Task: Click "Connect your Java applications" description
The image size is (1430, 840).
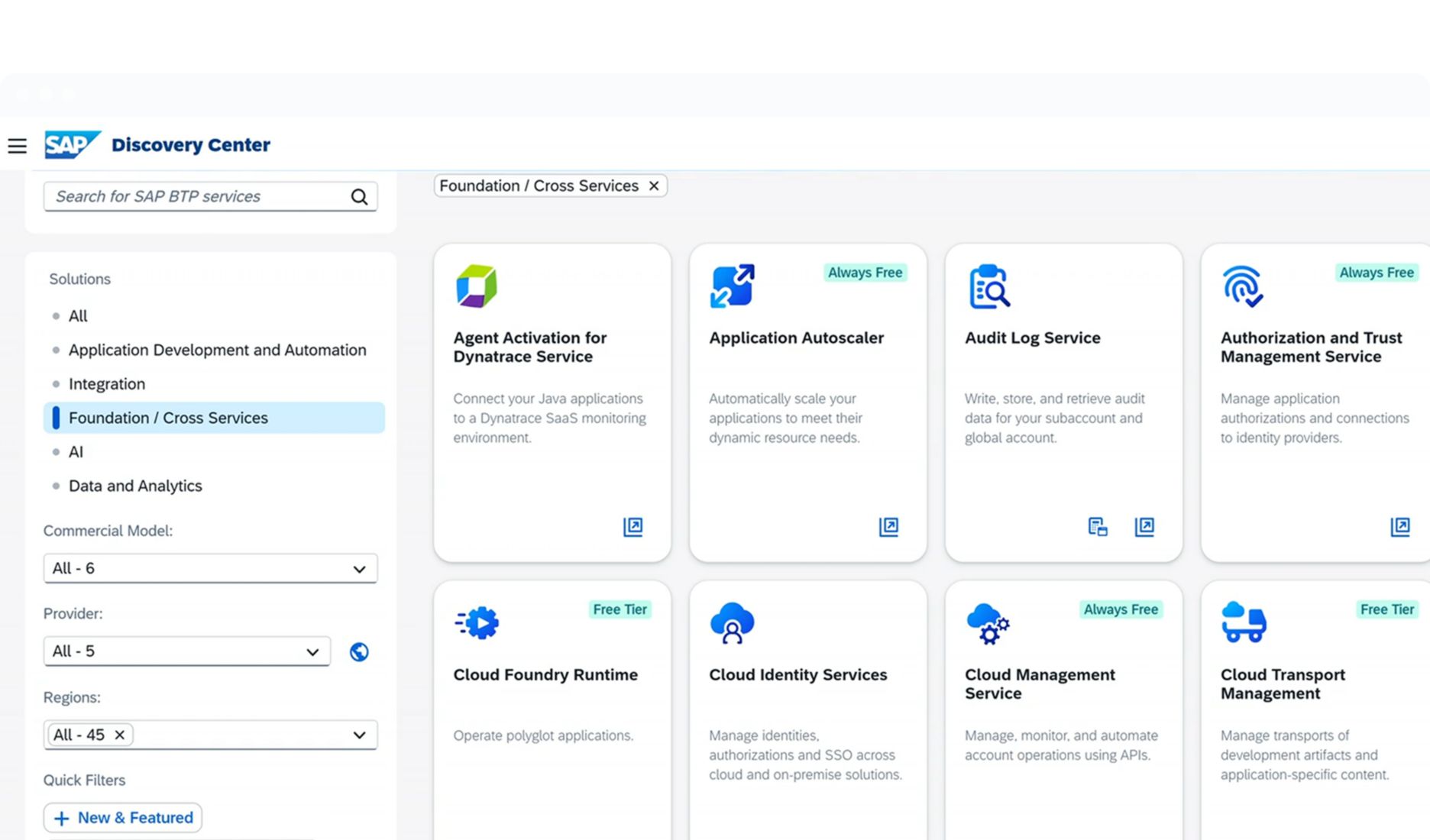Action: pyautogui.click(x=549, y=418)
